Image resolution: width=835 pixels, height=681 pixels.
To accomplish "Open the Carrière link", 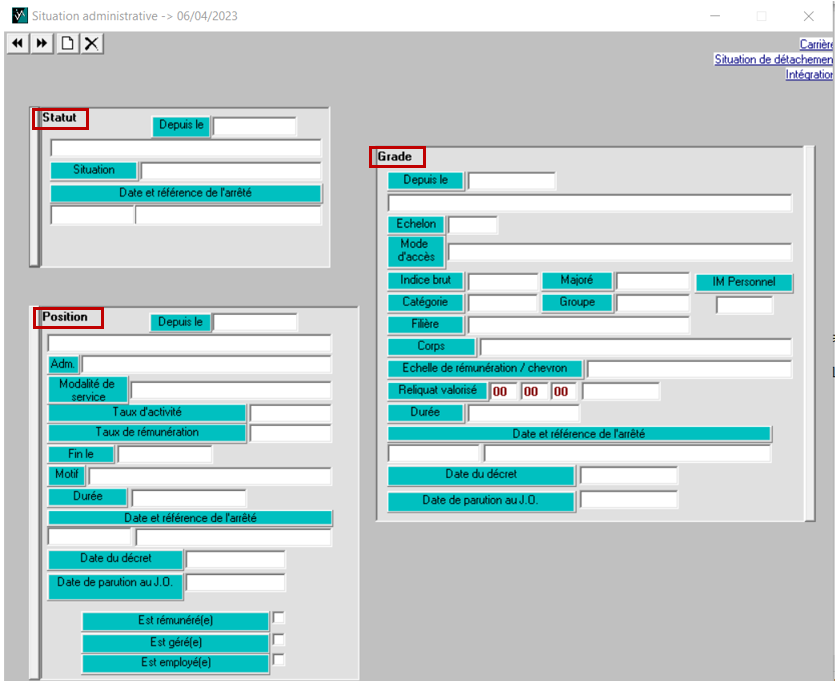I will [816, 44].
